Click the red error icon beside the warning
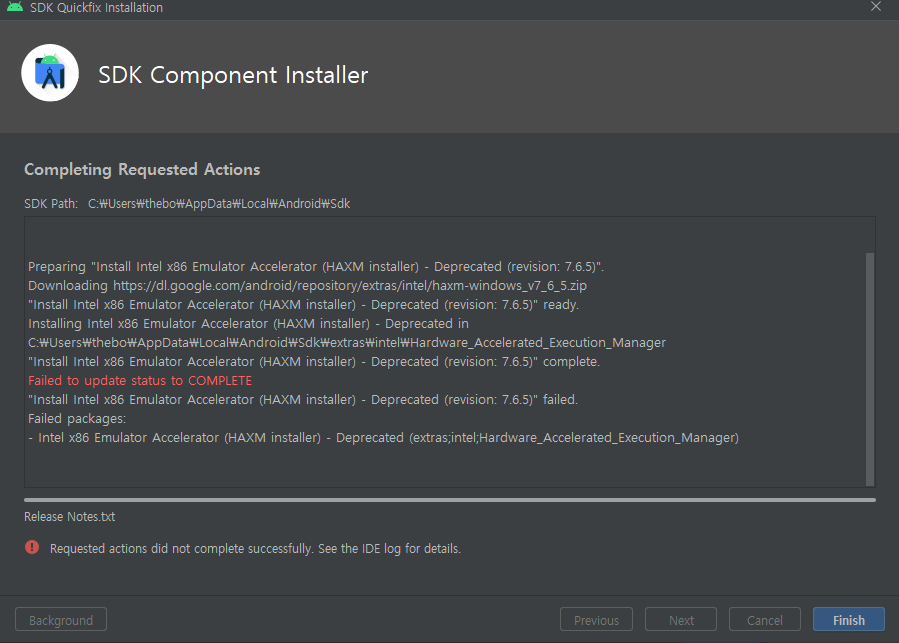Image resolution: width=899 pixels, height=643 pixels. [x=32, y=547]
